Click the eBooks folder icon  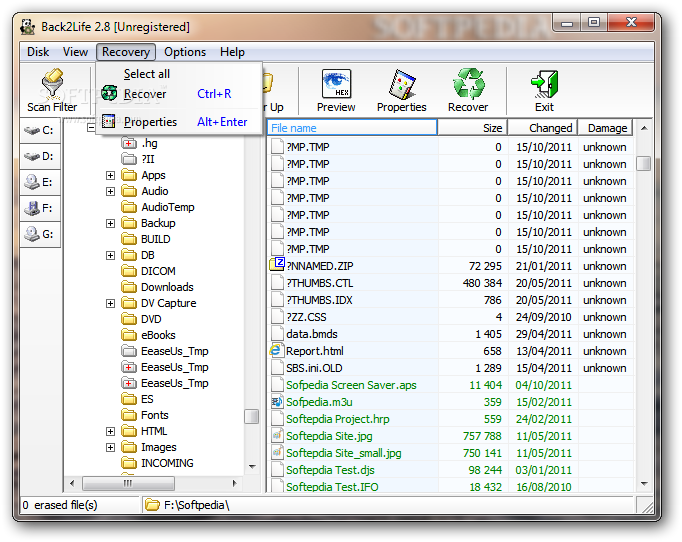129,335
